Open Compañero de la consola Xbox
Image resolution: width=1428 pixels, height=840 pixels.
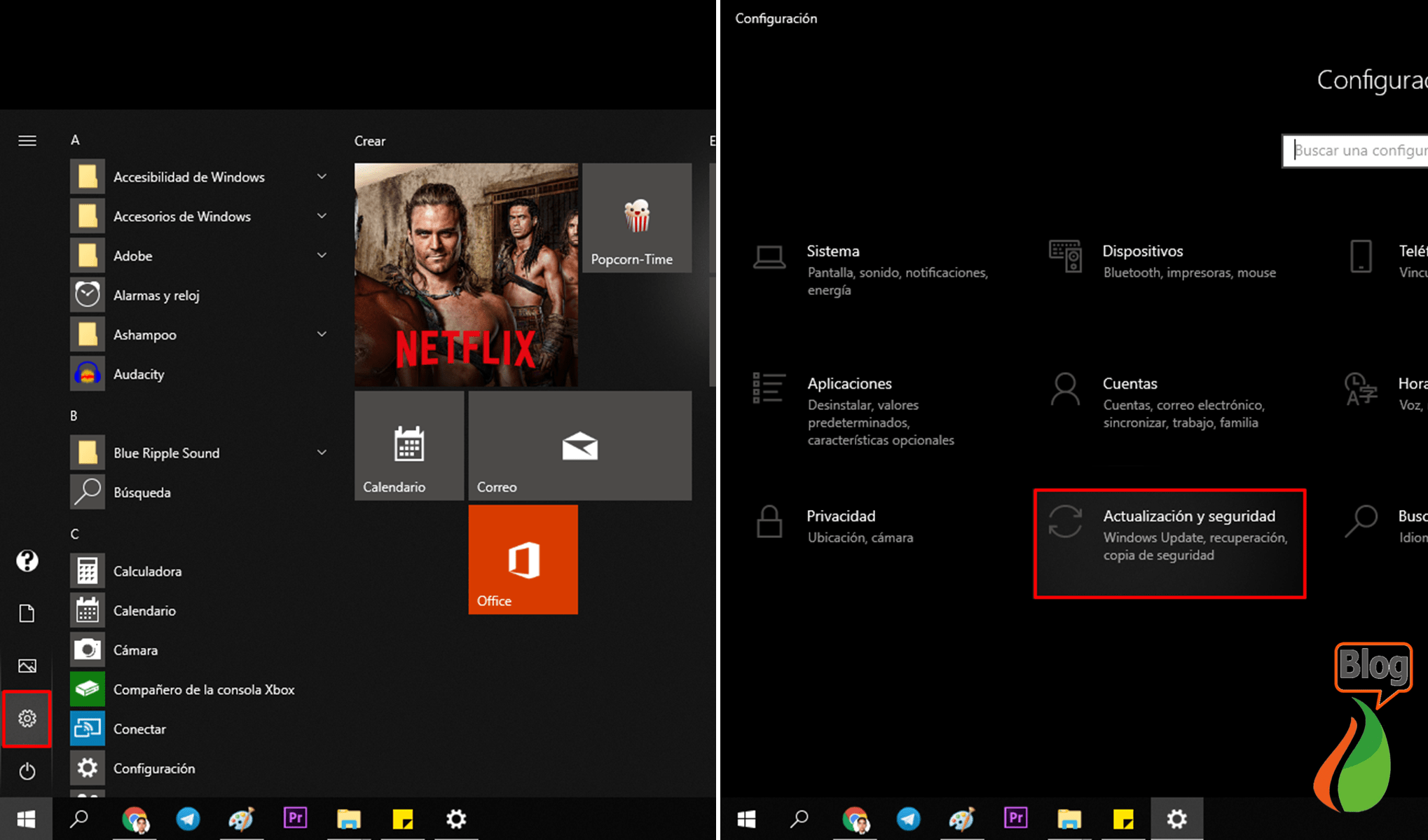(x=200, y=689)
